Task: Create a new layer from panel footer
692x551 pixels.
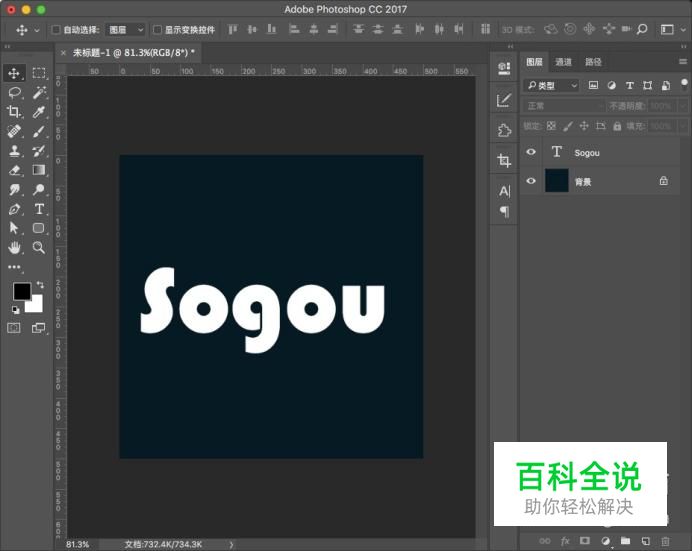Action: 645,541
